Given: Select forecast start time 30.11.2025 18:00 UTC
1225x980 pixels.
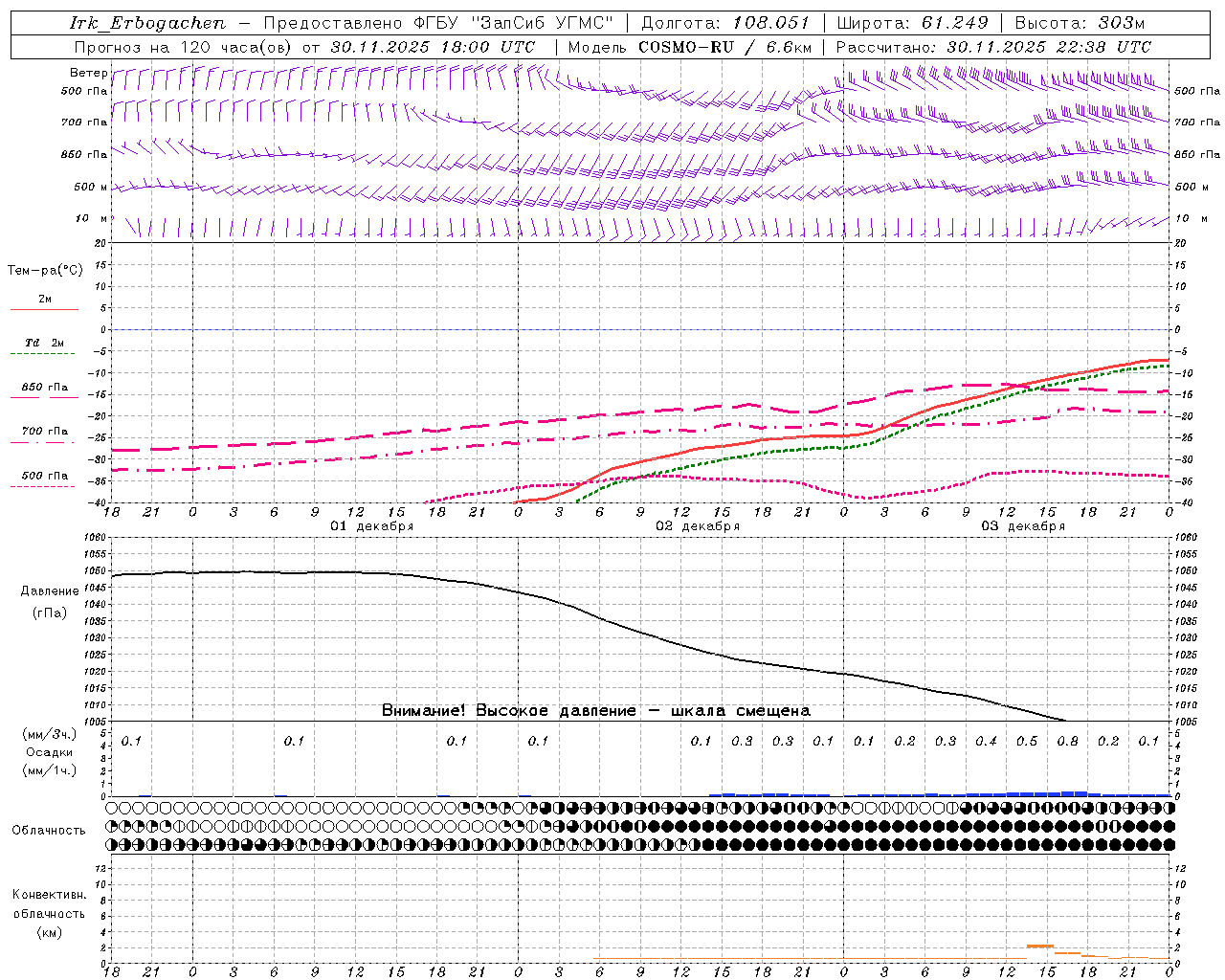Looking at the screenshot, I should pyautogui.click(x=433, y=47).
